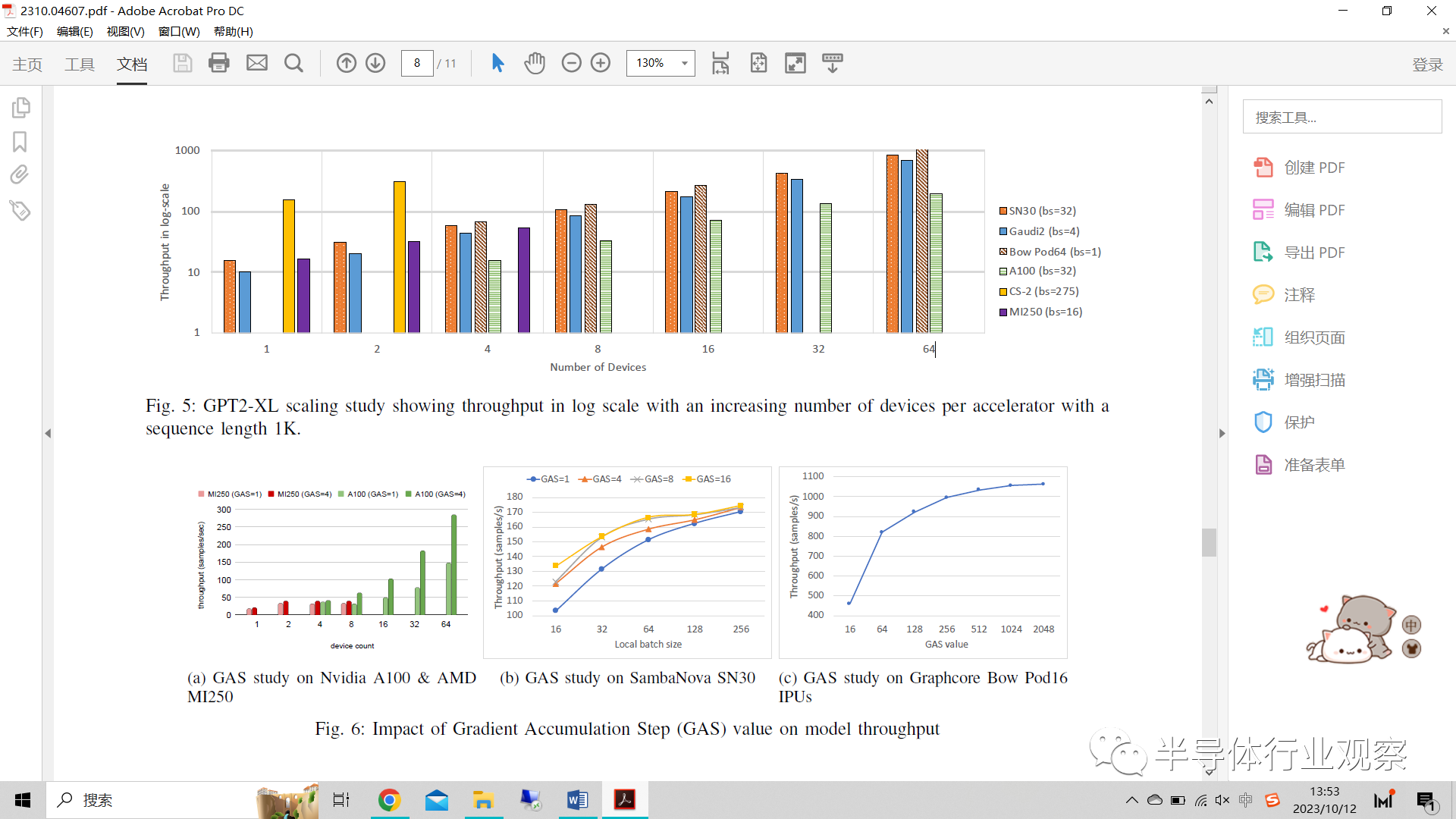This screenshot has width=1456, height=819.
Task: Open the 窗口(W) menu
Action: pos(179,31)
